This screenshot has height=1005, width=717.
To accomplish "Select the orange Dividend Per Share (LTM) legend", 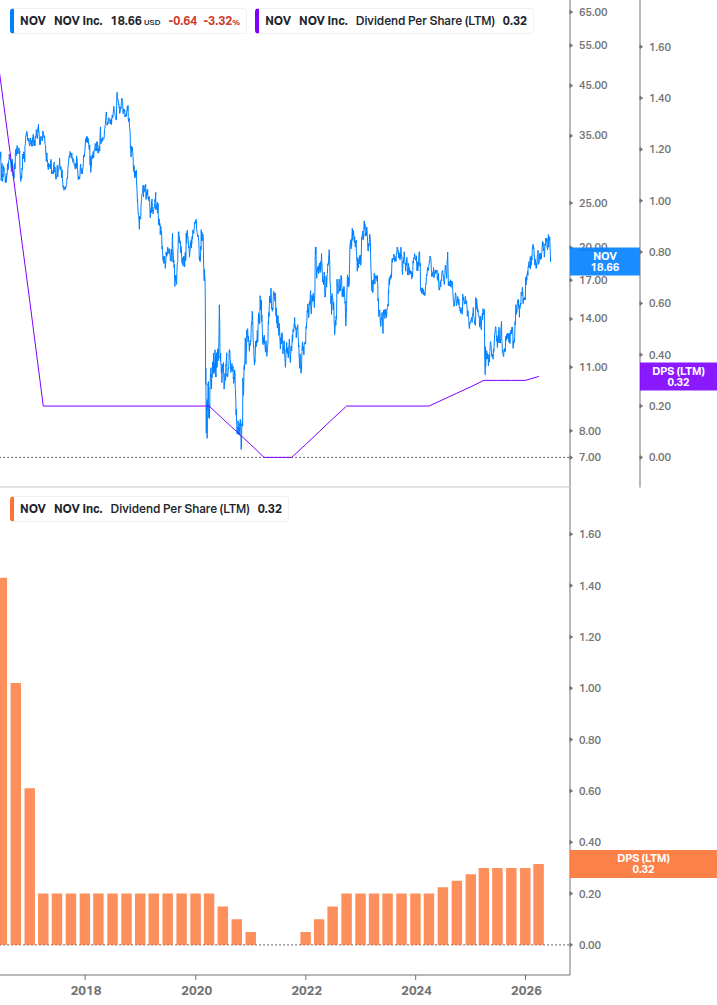I will pos(149,509).
